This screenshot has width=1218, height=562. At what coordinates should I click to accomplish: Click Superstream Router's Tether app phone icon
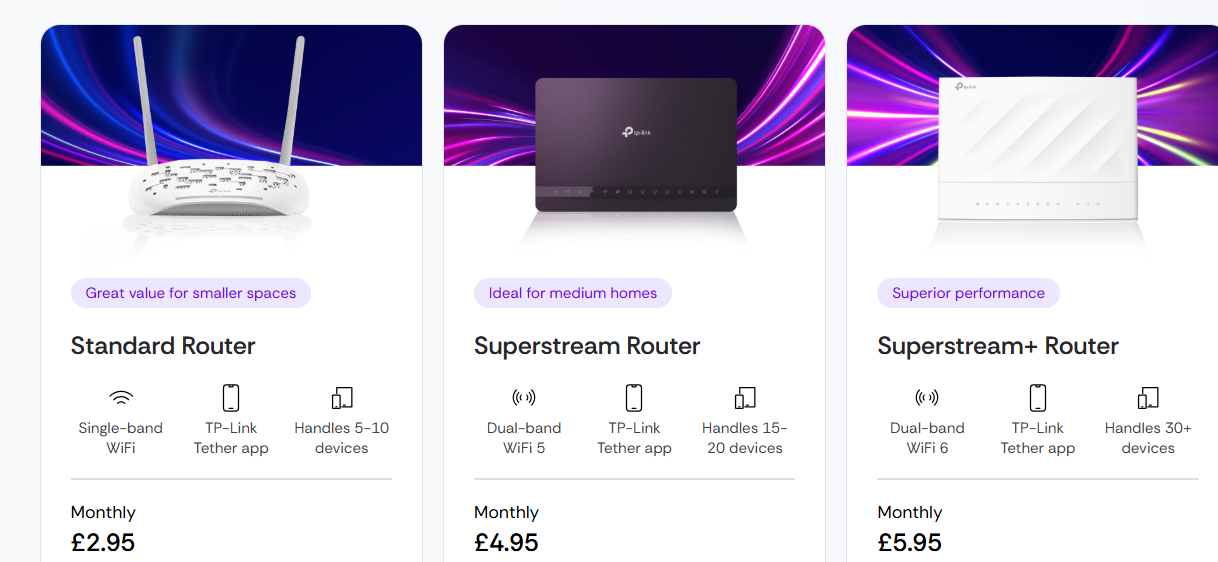[x=634, y=398]
